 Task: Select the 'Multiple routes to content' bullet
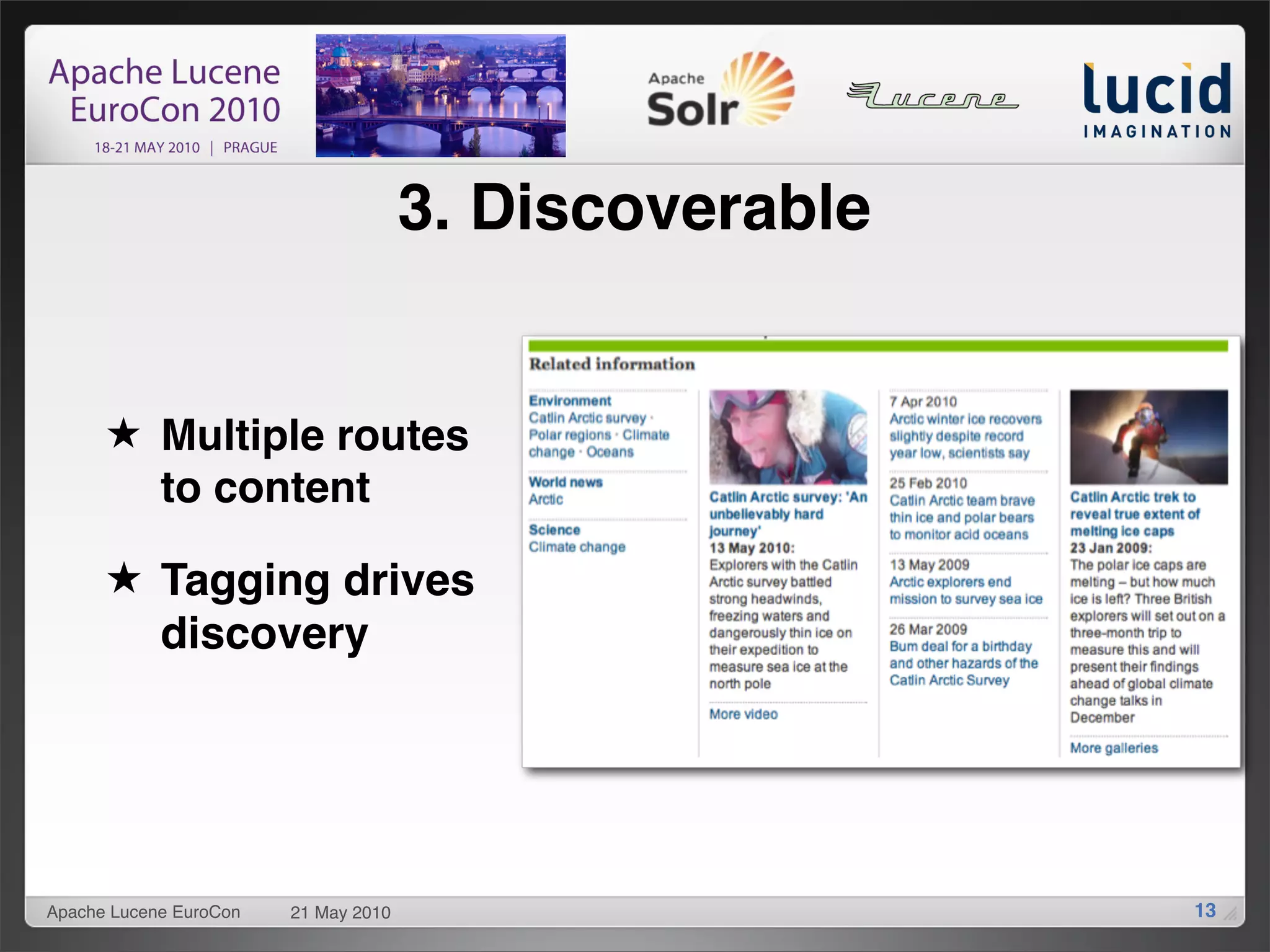[x=315, y=461]
